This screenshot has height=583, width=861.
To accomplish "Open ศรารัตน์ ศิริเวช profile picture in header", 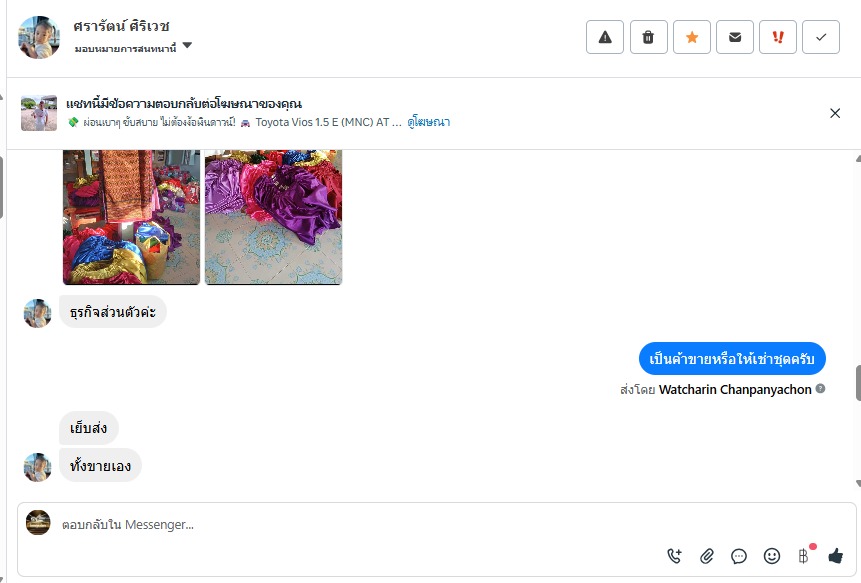I will [x=39, y=37].
